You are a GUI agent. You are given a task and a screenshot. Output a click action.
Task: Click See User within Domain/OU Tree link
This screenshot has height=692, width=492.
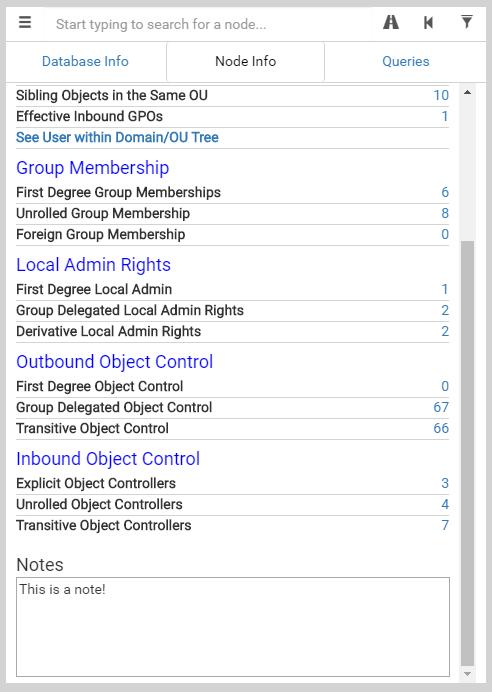(x=117, y=137)
